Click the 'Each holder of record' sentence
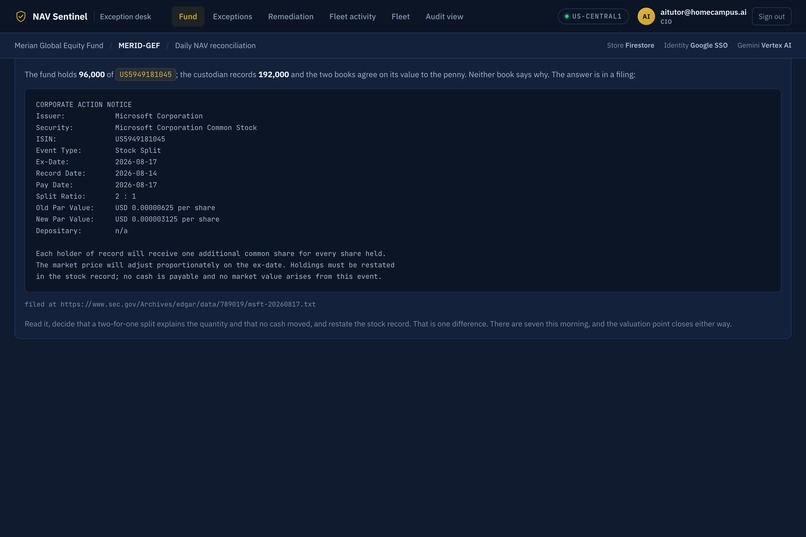 point(210,254)
